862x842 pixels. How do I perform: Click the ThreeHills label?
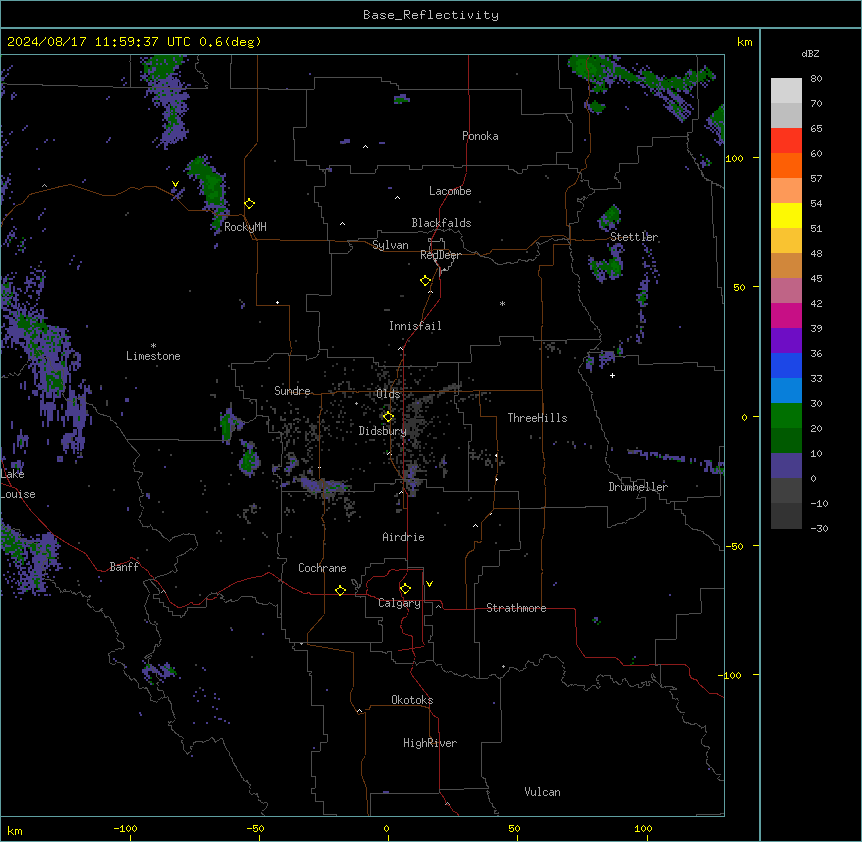click(x=537, y=418)
